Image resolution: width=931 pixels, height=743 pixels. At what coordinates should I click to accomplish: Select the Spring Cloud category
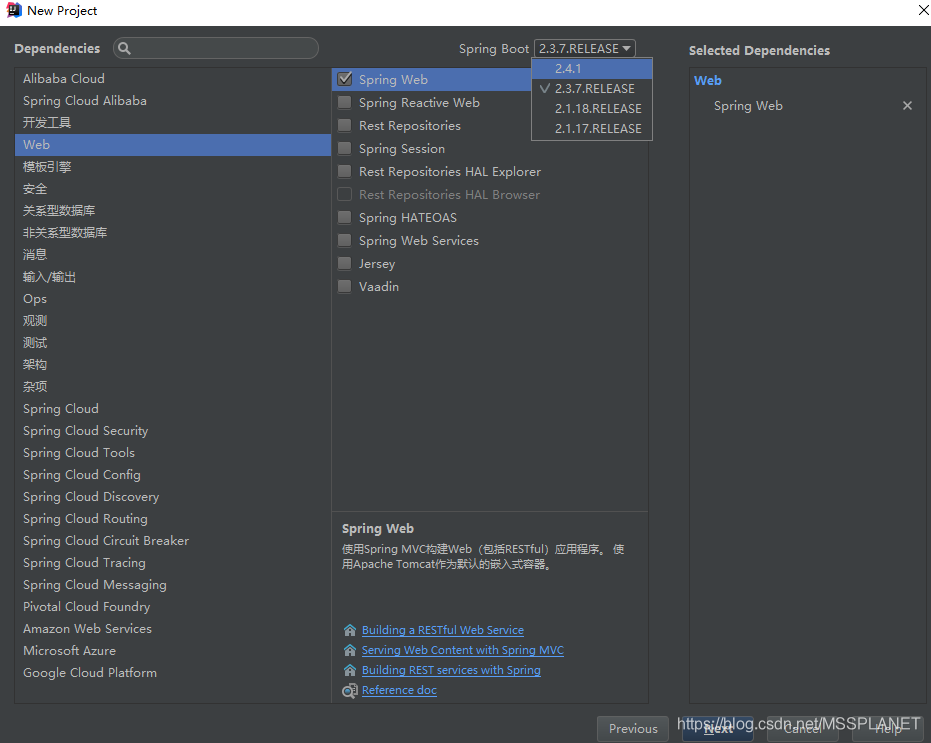pyautogui.click(x=173, y=409)
